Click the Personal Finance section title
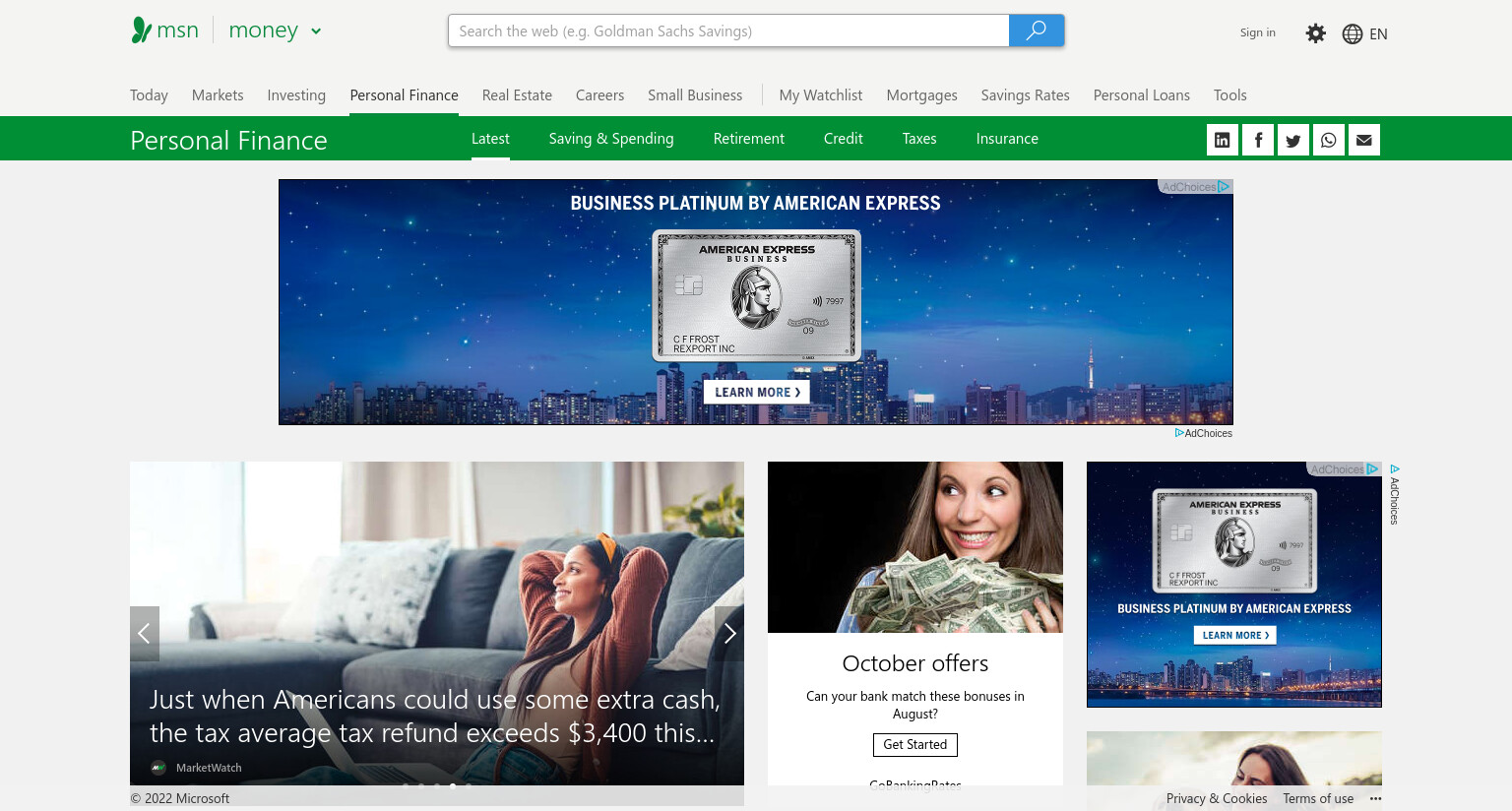1512x811 pixels. [228, 140]
